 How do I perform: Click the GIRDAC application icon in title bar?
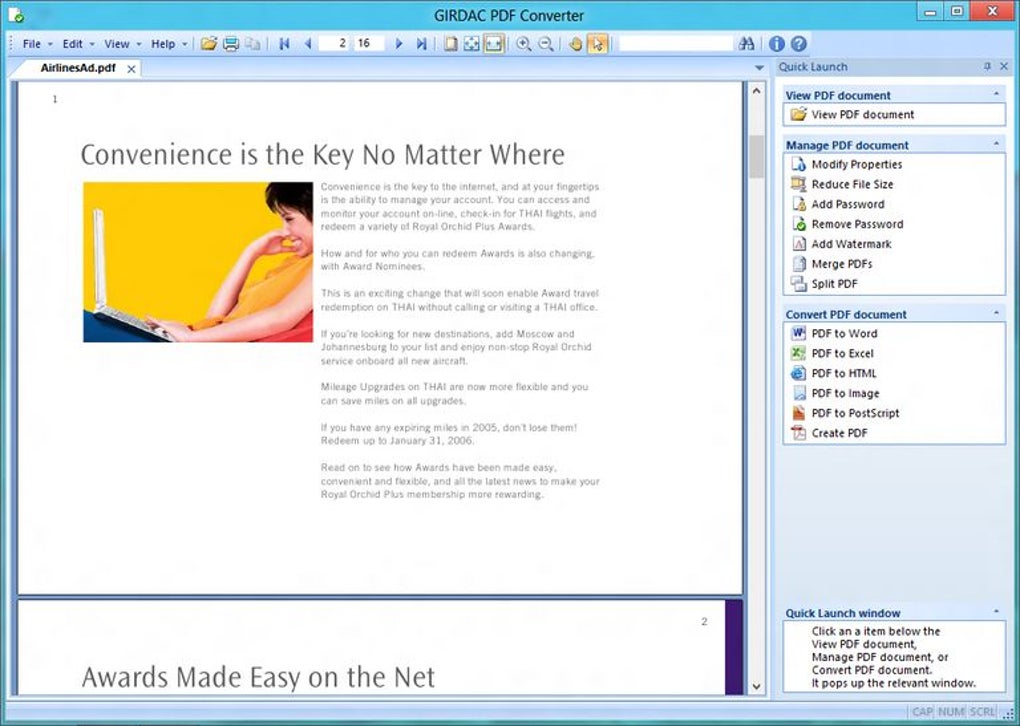[15, 14]
